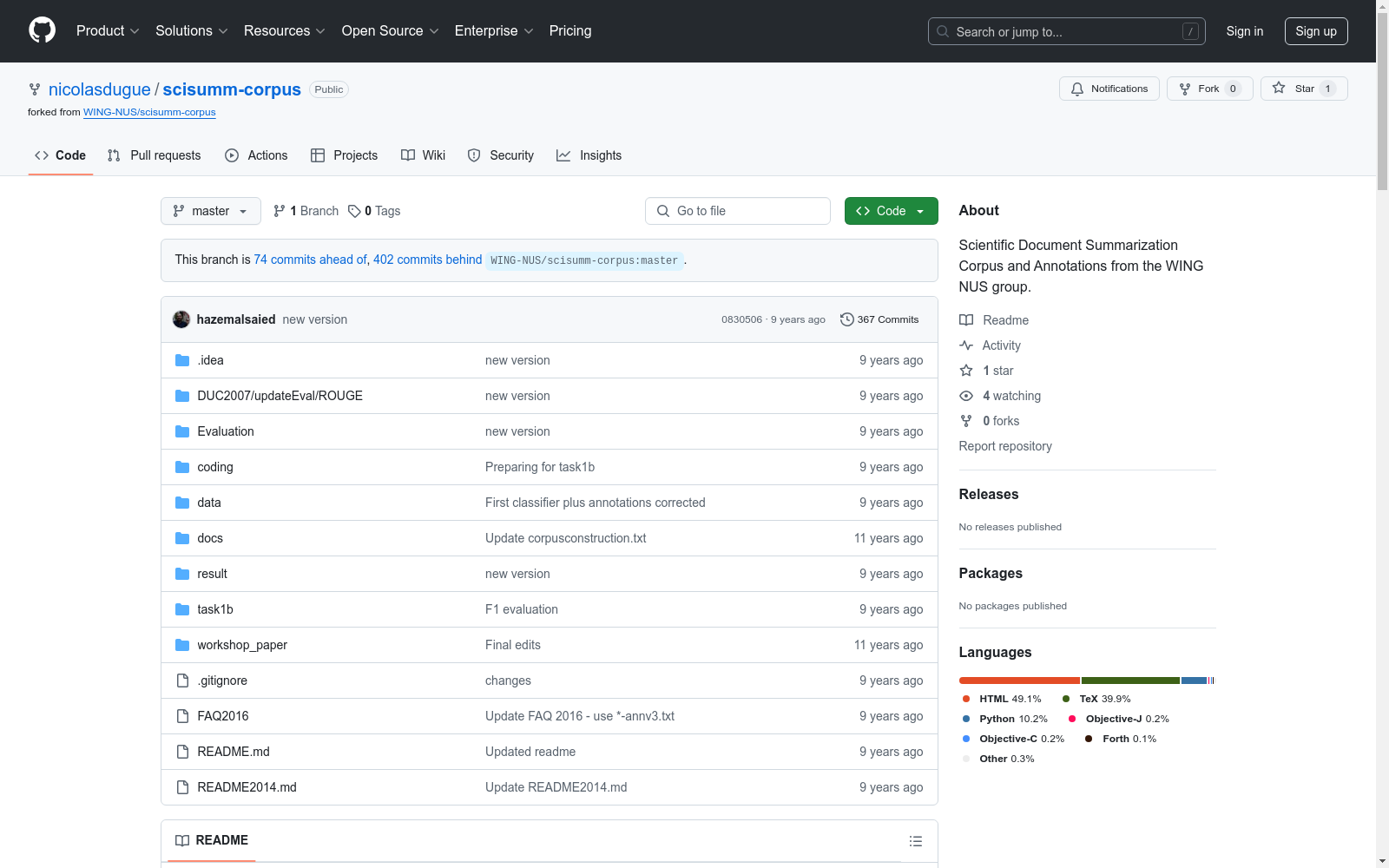View the 74 commits ahead of link
Screen dimensions: 1389x868
pos(311,260)
